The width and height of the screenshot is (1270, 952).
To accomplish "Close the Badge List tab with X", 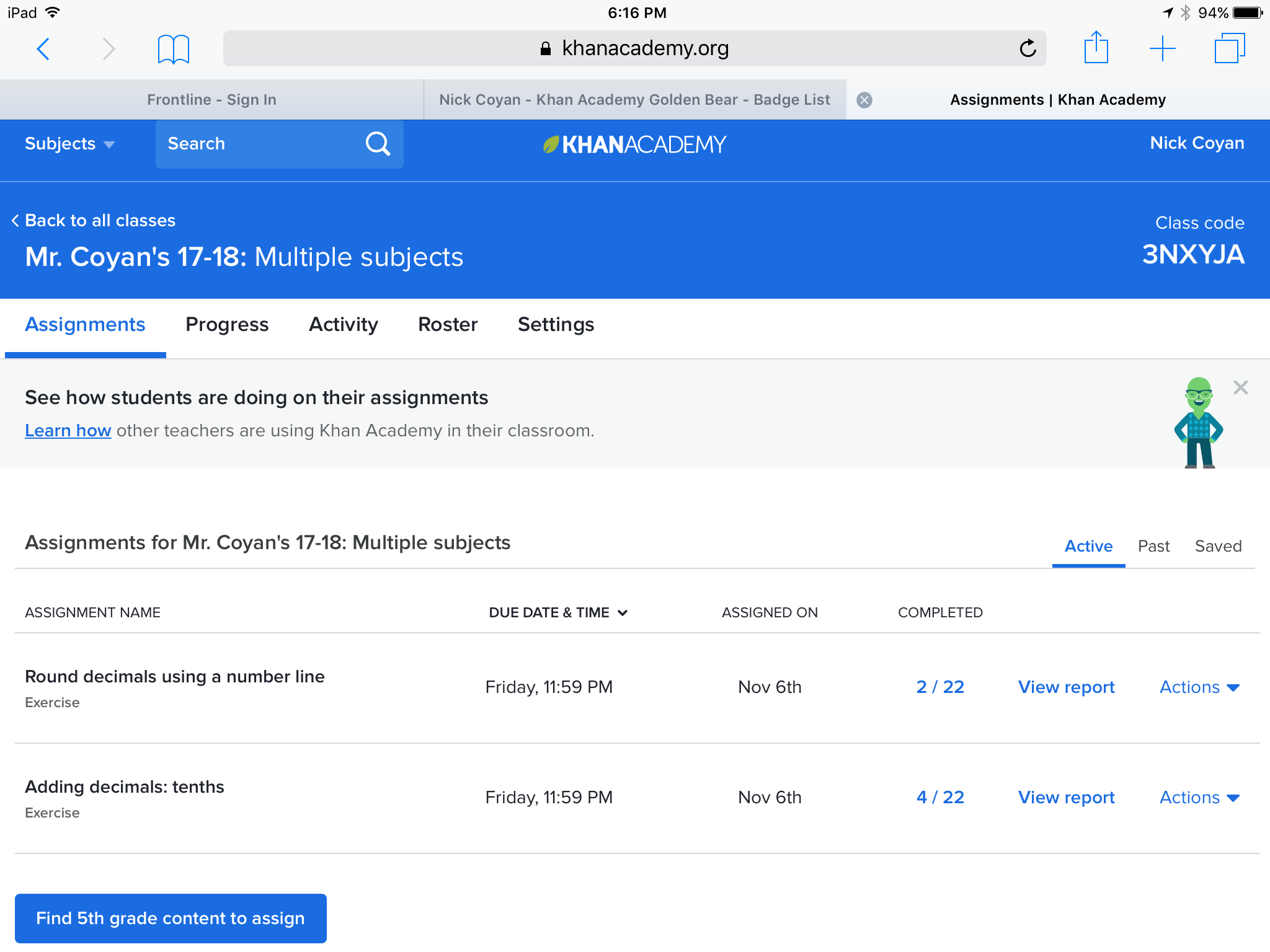I will (864, 100).
